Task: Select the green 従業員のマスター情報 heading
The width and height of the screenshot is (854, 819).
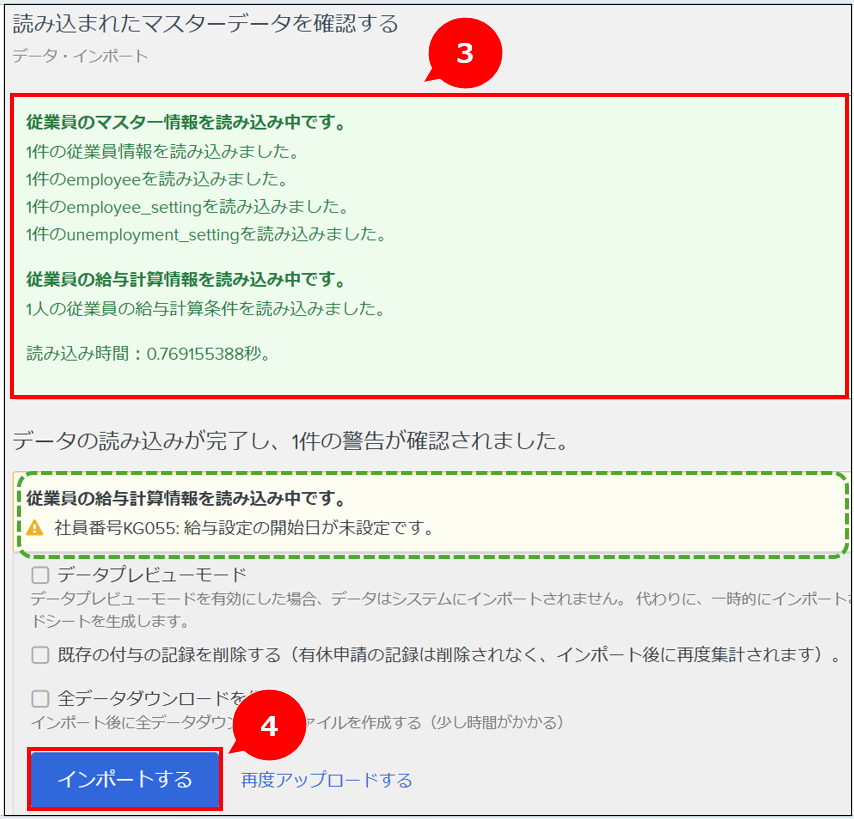Action: [x=186, y=124]
